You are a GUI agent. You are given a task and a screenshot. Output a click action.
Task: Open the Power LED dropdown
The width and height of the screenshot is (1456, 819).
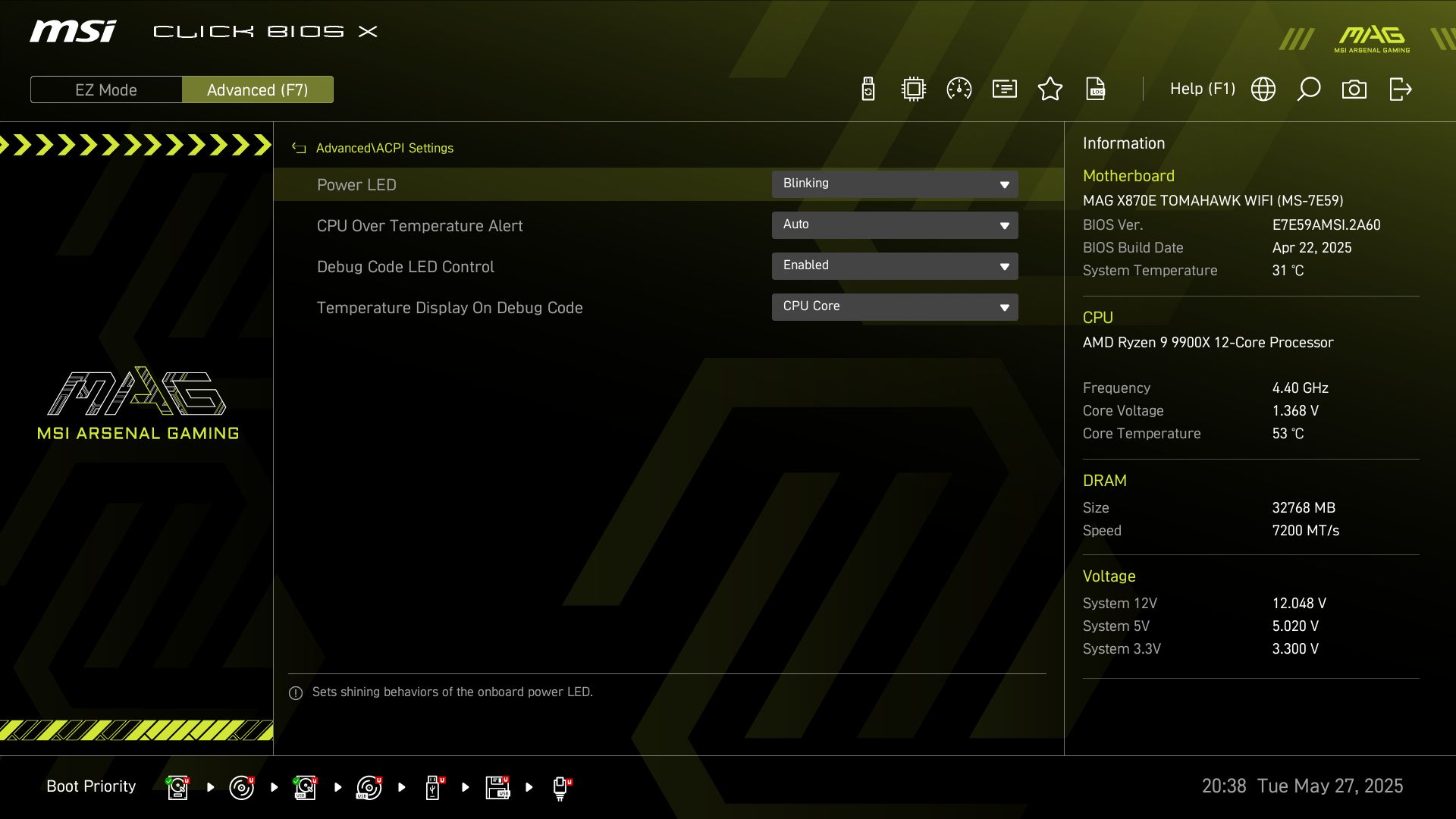tap(895, 184)
